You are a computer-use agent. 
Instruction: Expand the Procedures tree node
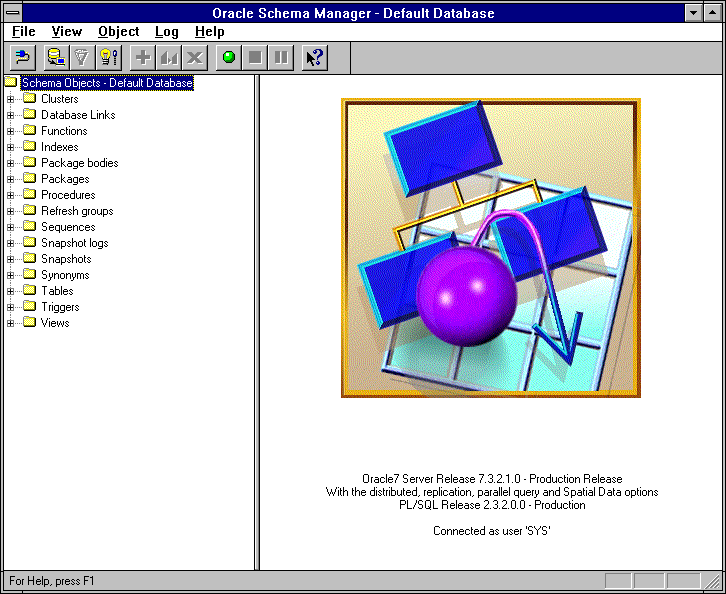(x=11, y=195)
